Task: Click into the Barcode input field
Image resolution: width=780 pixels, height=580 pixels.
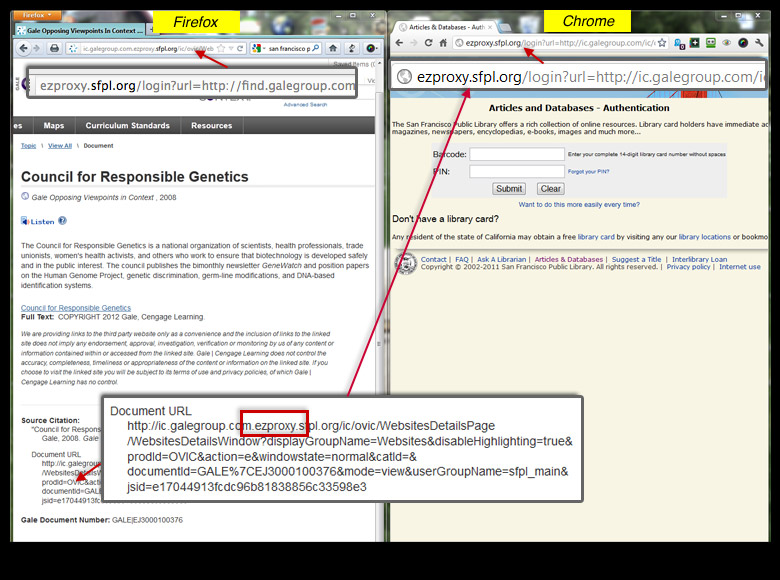Action: 517,155
